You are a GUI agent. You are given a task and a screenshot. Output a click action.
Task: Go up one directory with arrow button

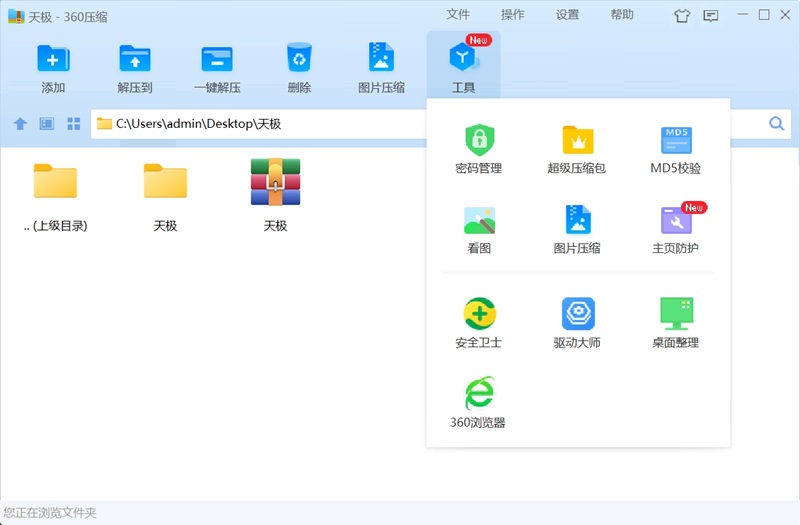[x=20, y=124]
